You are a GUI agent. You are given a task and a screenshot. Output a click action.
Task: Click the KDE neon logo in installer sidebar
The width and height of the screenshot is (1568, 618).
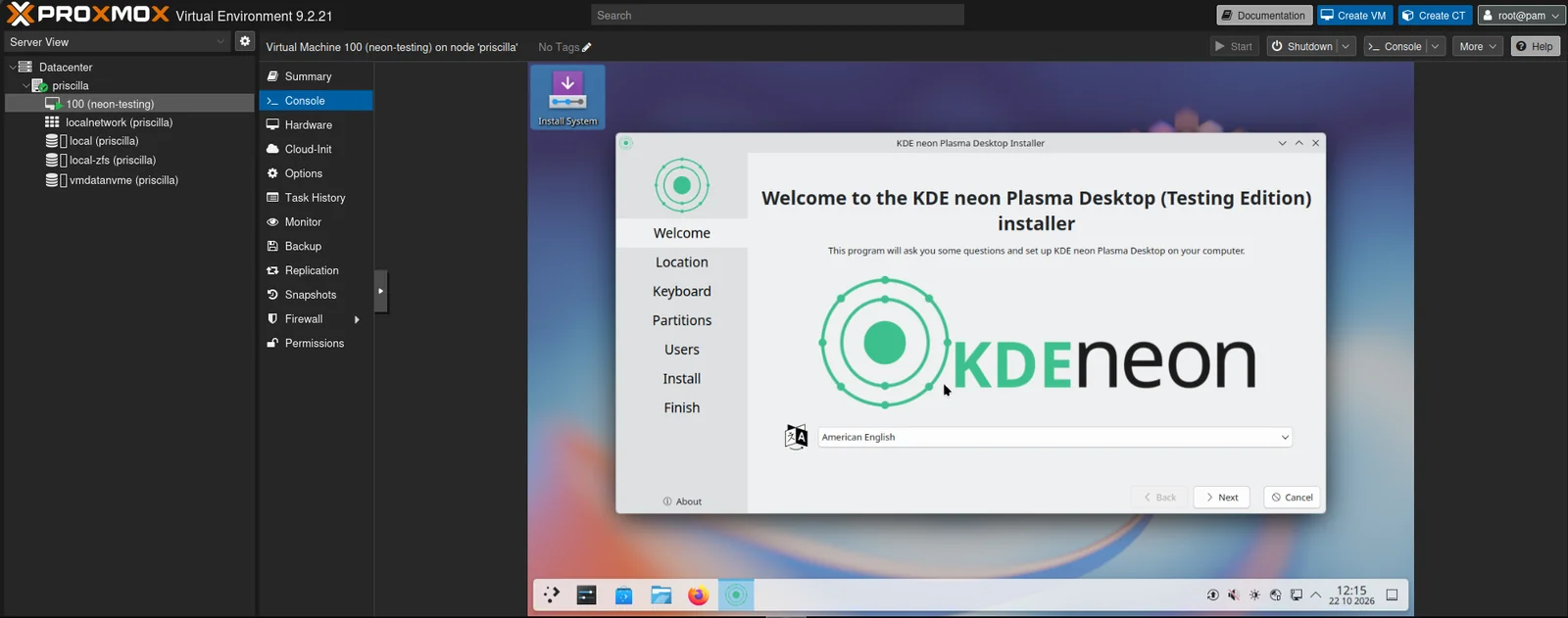click(x=682, y=185)
